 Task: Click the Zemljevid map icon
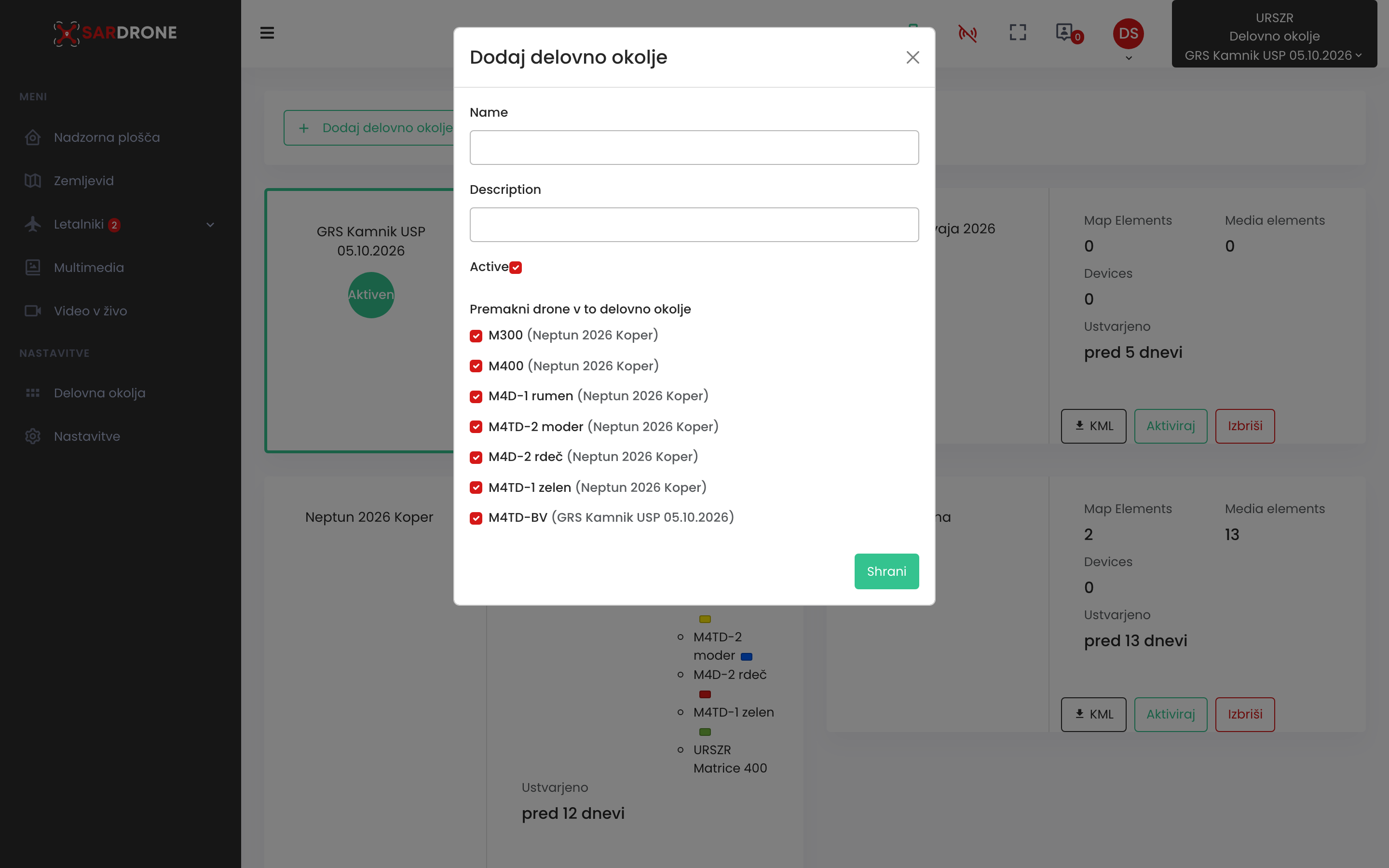click(x=33, y=181)
